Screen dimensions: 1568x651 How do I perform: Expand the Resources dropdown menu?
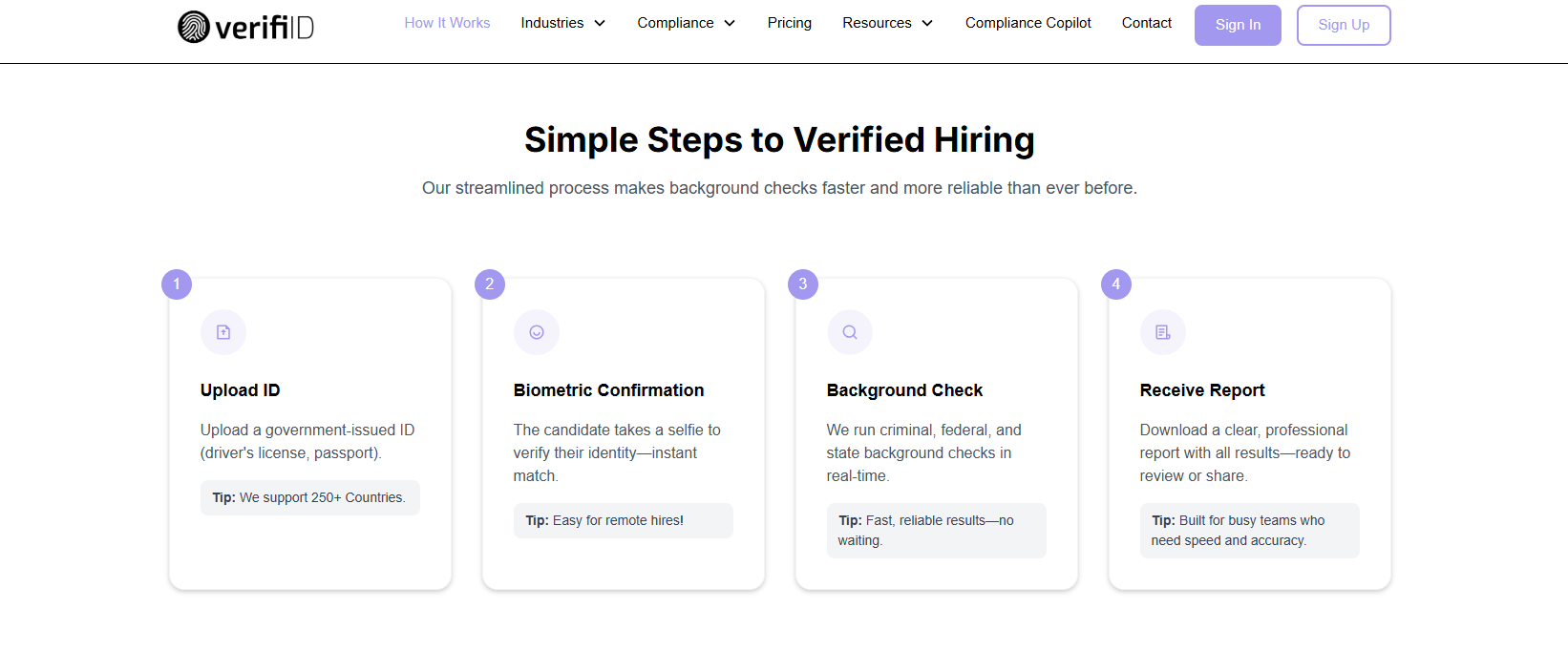[x=887, y=23]
